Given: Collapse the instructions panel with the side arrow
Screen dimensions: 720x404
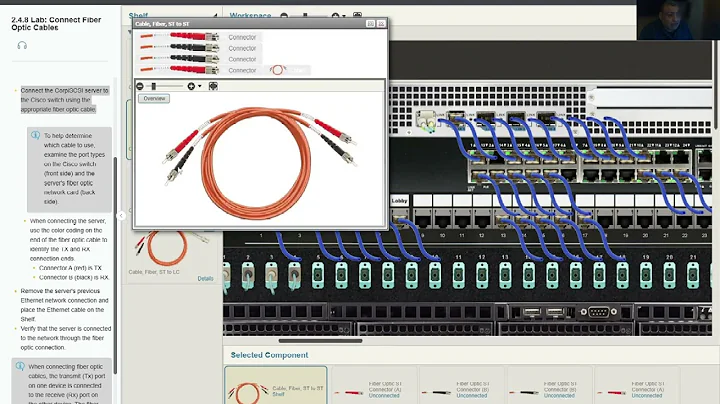Looking at the screenshot, I should pos(121,215).
